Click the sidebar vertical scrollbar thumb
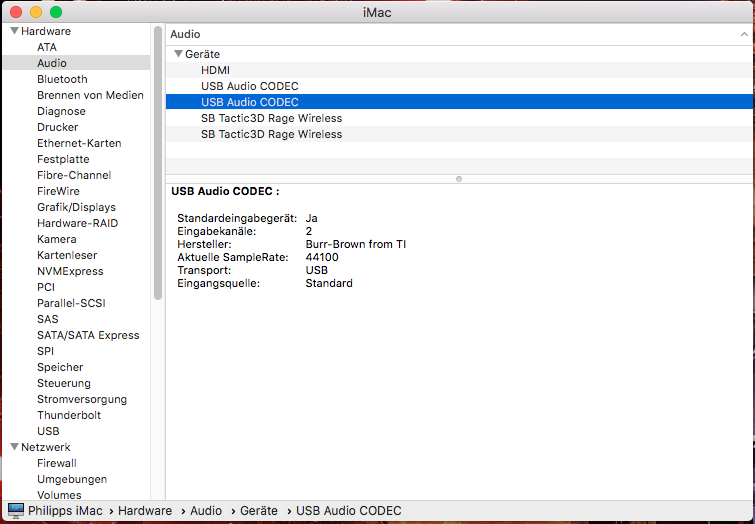755x524 pixels. (158, 163)
